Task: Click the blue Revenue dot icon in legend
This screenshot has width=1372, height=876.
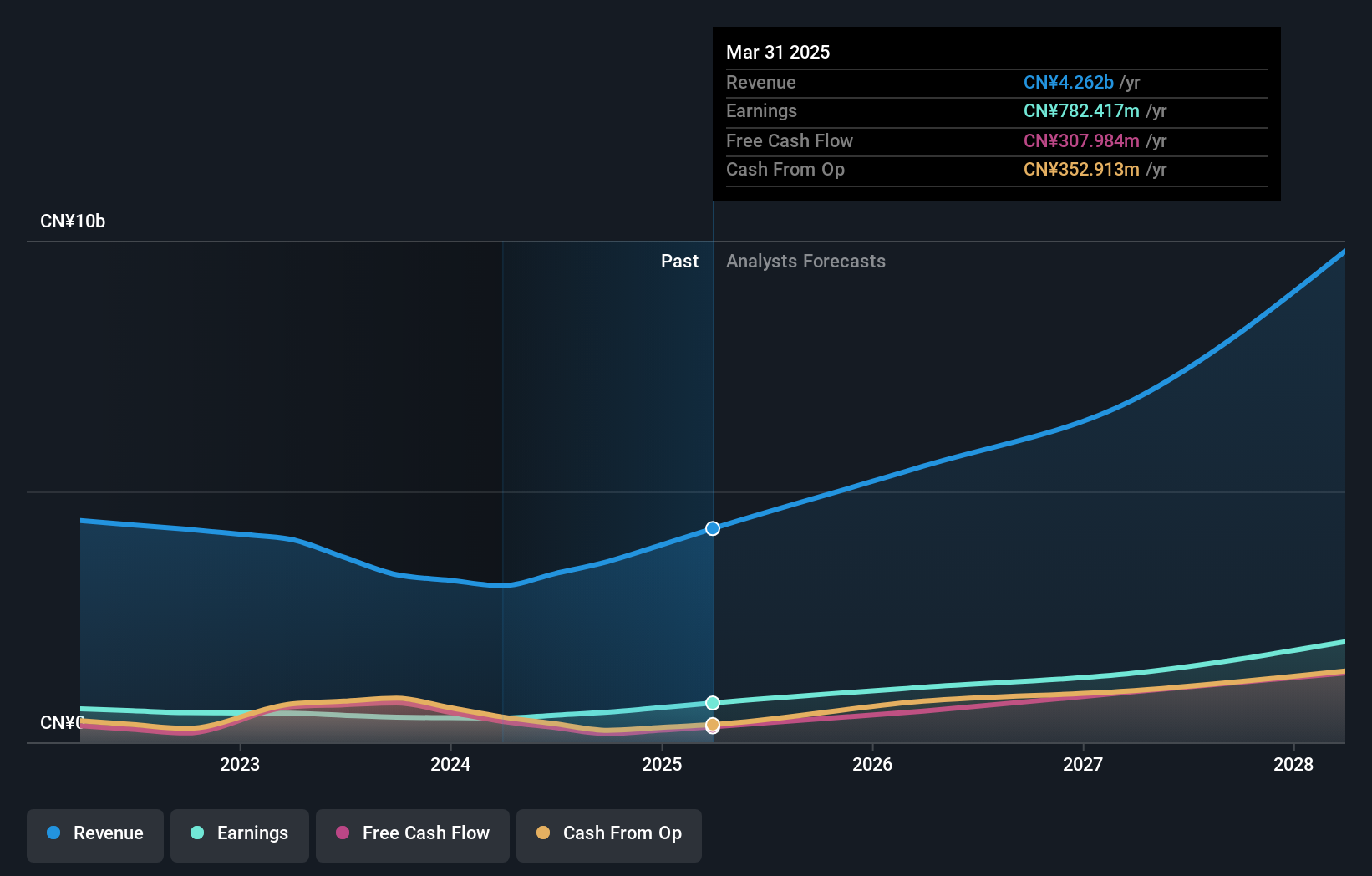Action: tap(53, 834)
